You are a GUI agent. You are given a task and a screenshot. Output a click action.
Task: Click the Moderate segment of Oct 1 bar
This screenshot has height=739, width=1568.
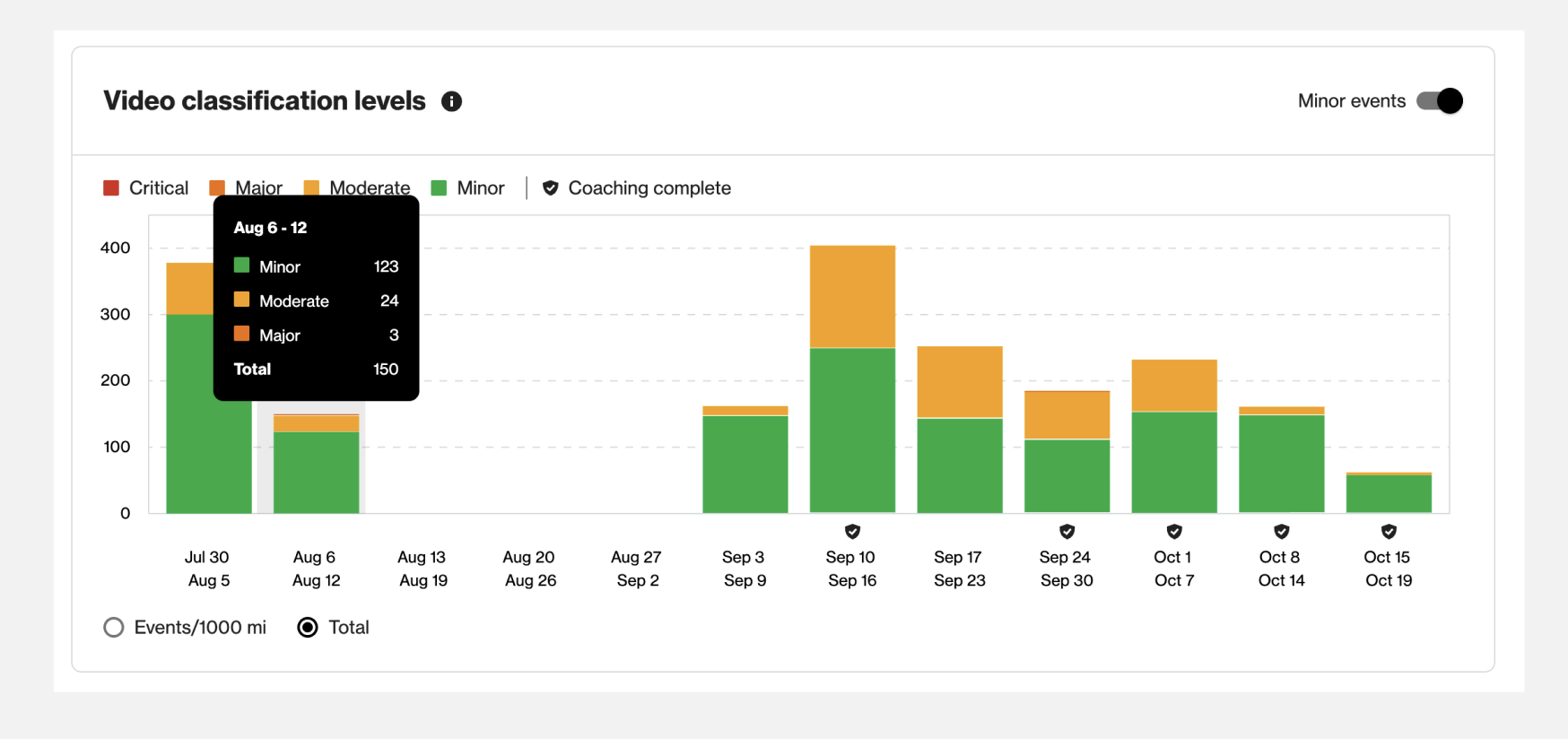[x=1174, y=386]
